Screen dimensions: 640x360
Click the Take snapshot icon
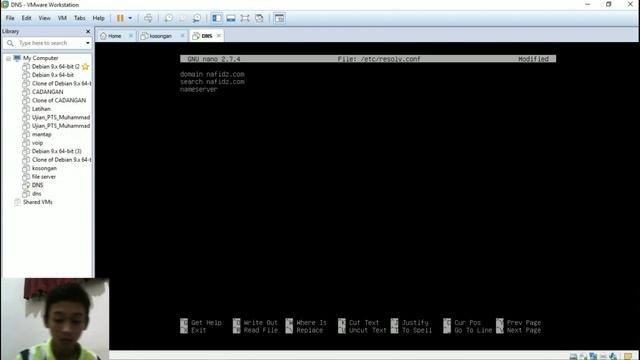click(168, 18)
